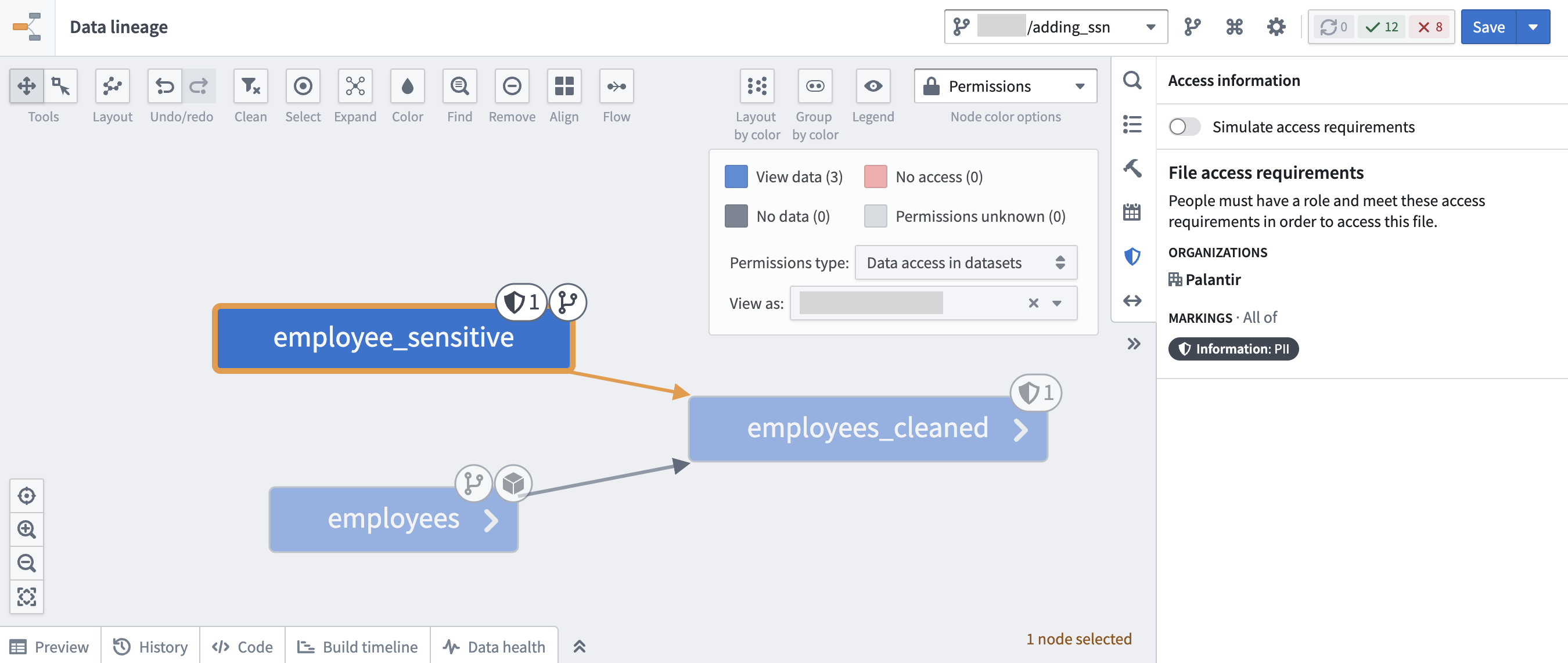Open the schedule calendar sidebar icon
Image resolution: width=1568 pixels, height=663 pixels.
pos(1132,212)
